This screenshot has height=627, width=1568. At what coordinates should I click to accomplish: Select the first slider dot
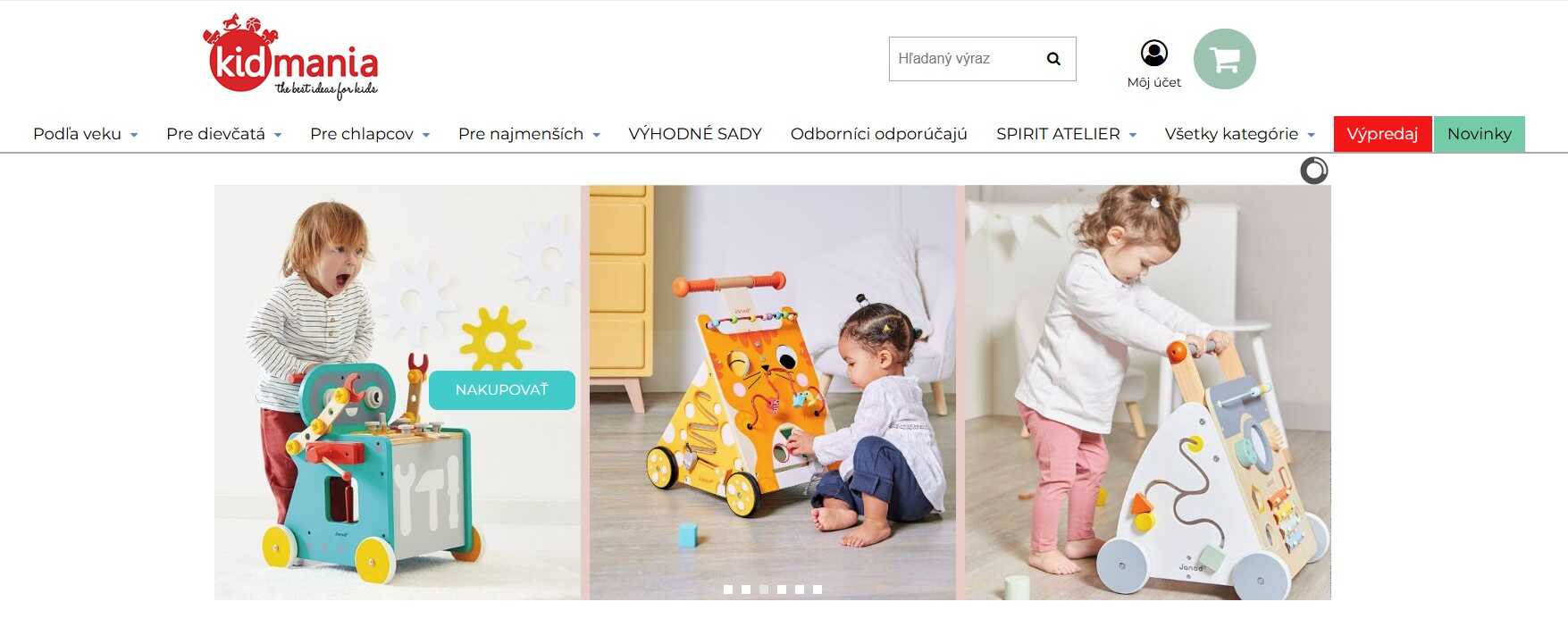click(x=728, y=589)
